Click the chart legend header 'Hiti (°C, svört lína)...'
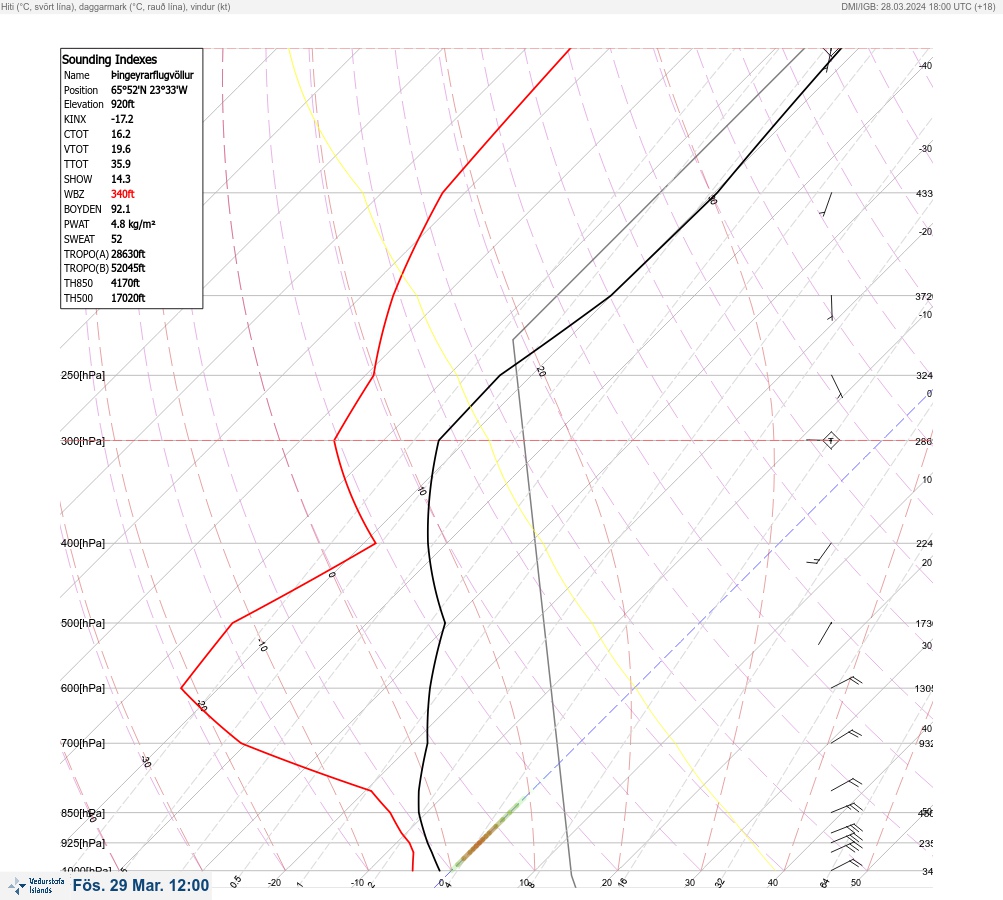This screenshot has height=900, width=1003. 116,7
